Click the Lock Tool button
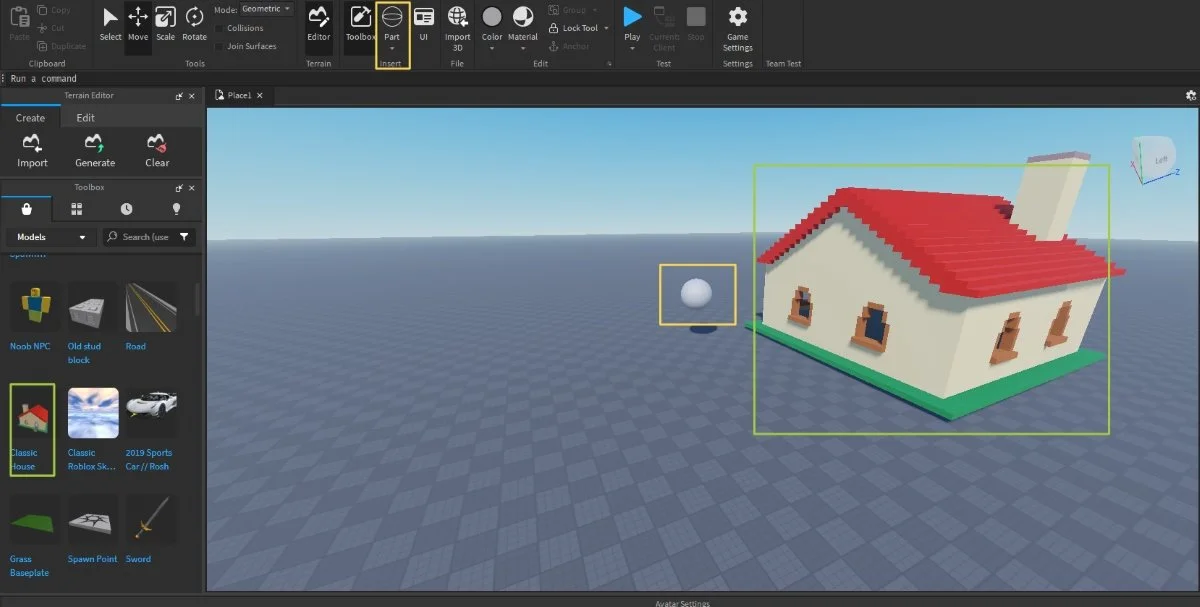 tap(573, 28)
